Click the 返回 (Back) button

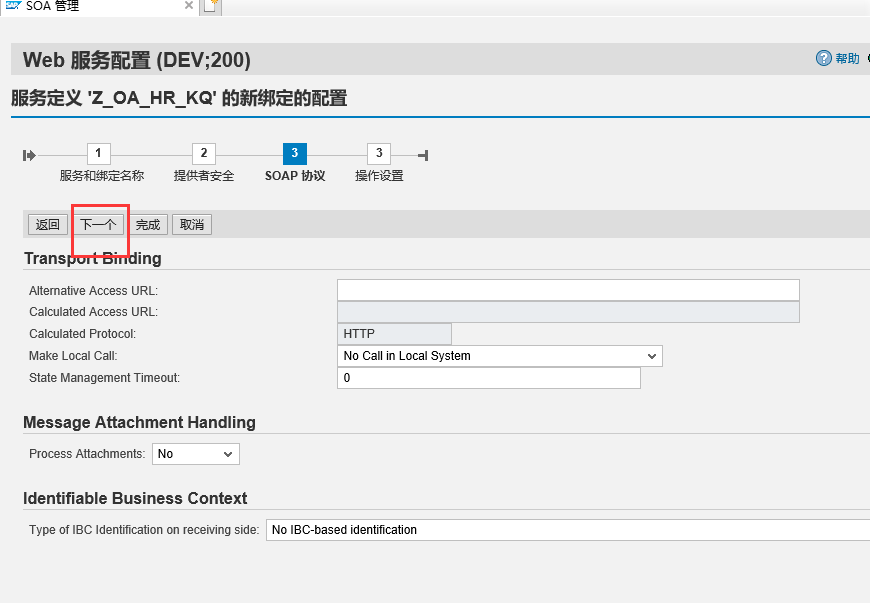[48, 225]
